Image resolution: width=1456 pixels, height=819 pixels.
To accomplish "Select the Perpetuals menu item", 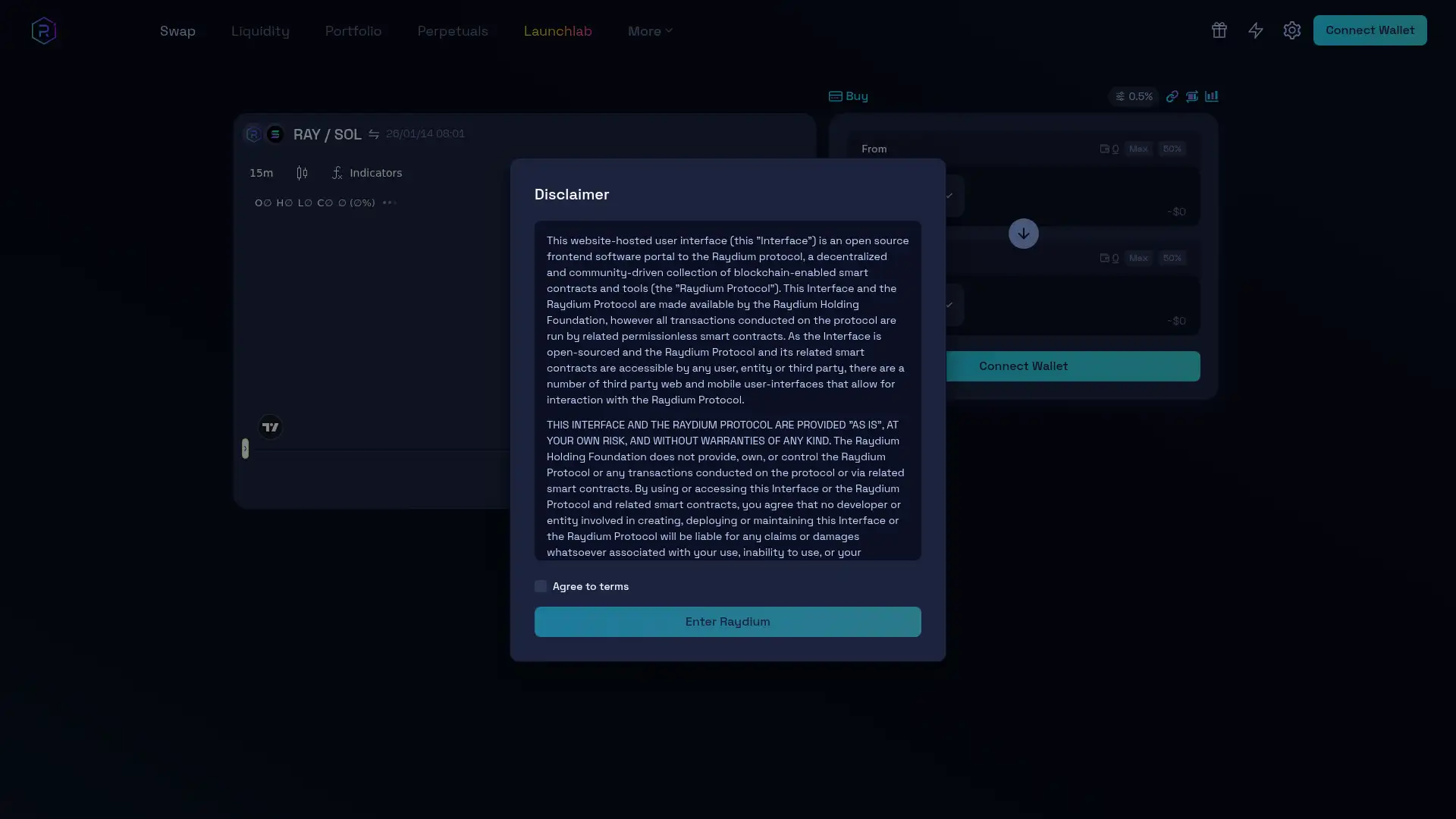I will coord(452,31).
